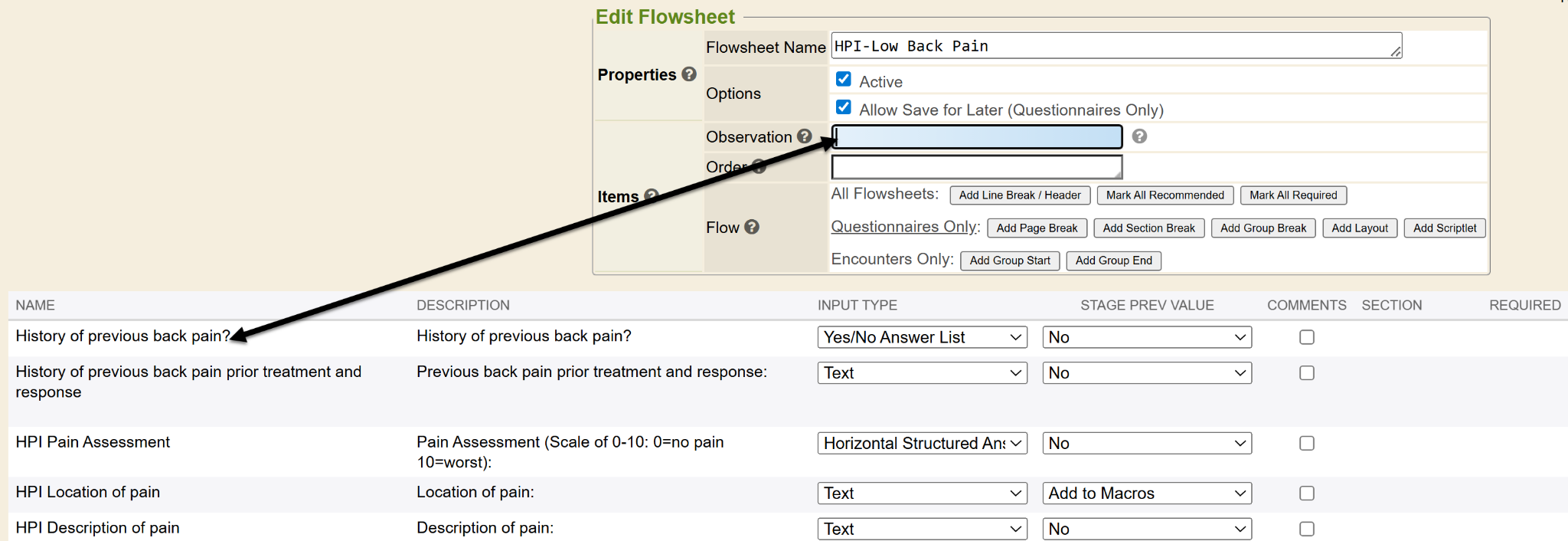Viewport: 1568px width, 541px height.
Task: Click the help icon next to Order
Action: [x=759, y=166]
